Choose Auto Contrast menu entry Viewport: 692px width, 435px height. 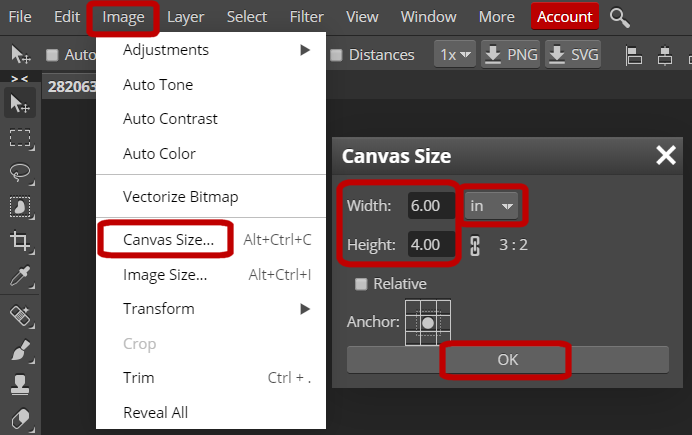211,119
